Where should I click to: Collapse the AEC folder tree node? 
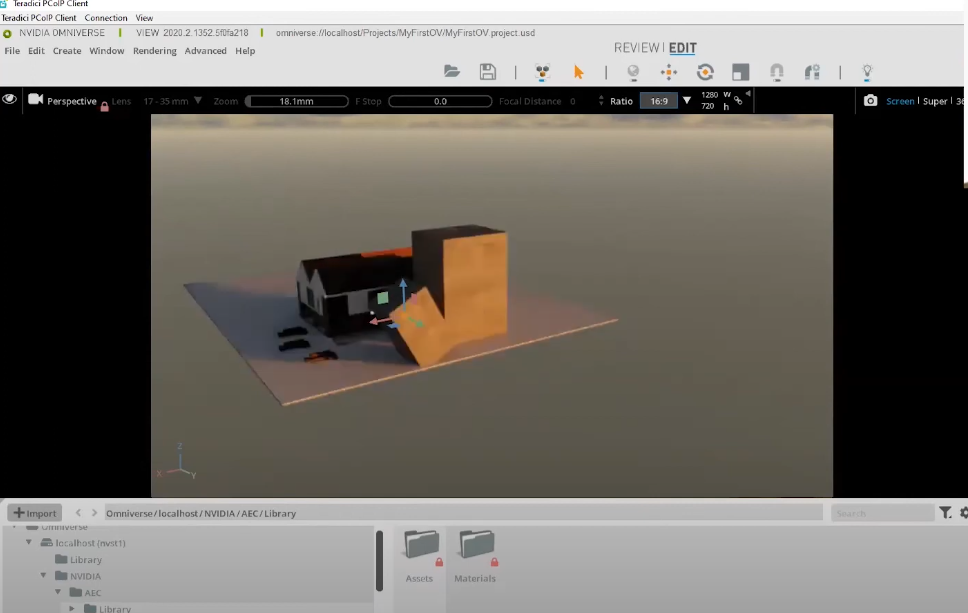(58, 591)
